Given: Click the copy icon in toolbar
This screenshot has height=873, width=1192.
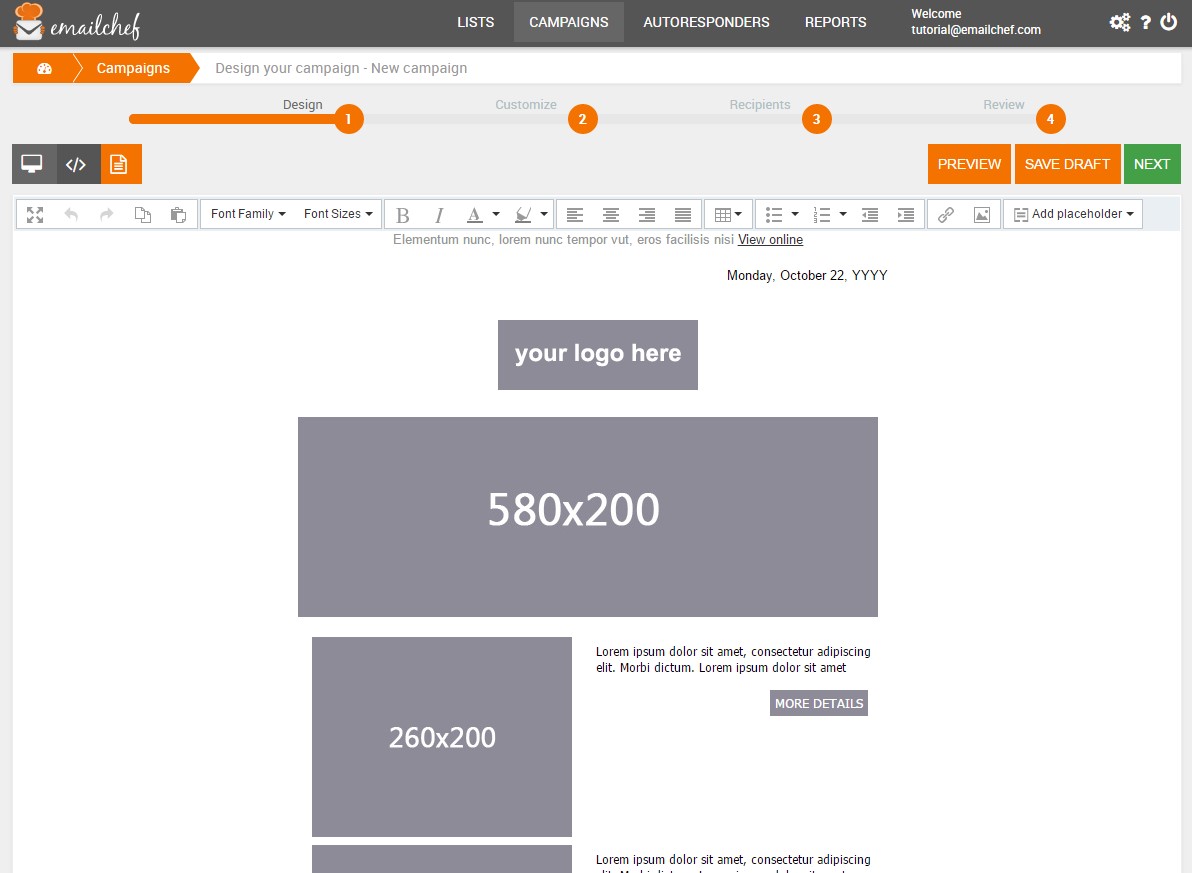Looking at the screenshot, I should pos(142,214).
